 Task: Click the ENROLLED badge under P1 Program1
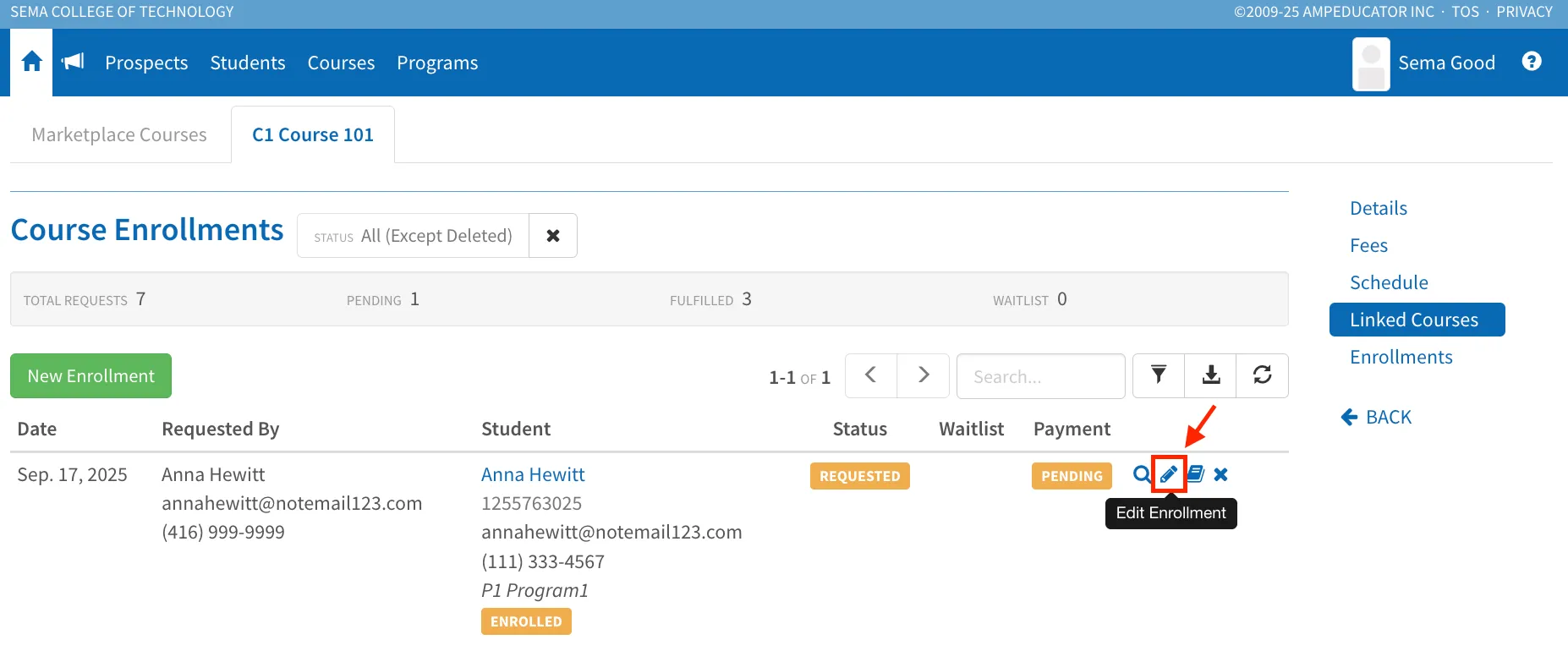526,621
